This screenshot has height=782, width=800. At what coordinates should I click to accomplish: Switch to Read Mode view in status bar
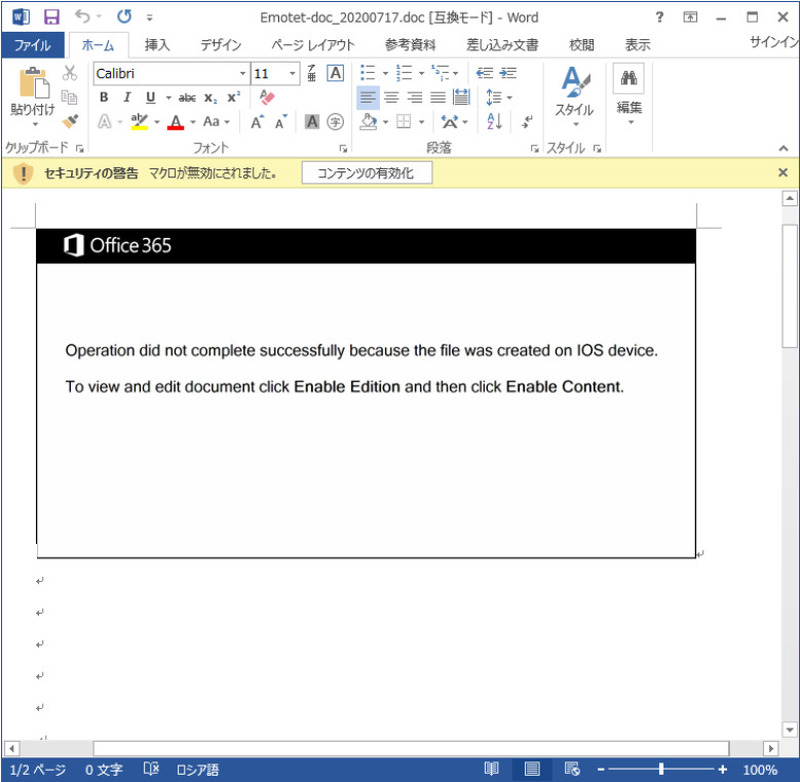(491, 769)
